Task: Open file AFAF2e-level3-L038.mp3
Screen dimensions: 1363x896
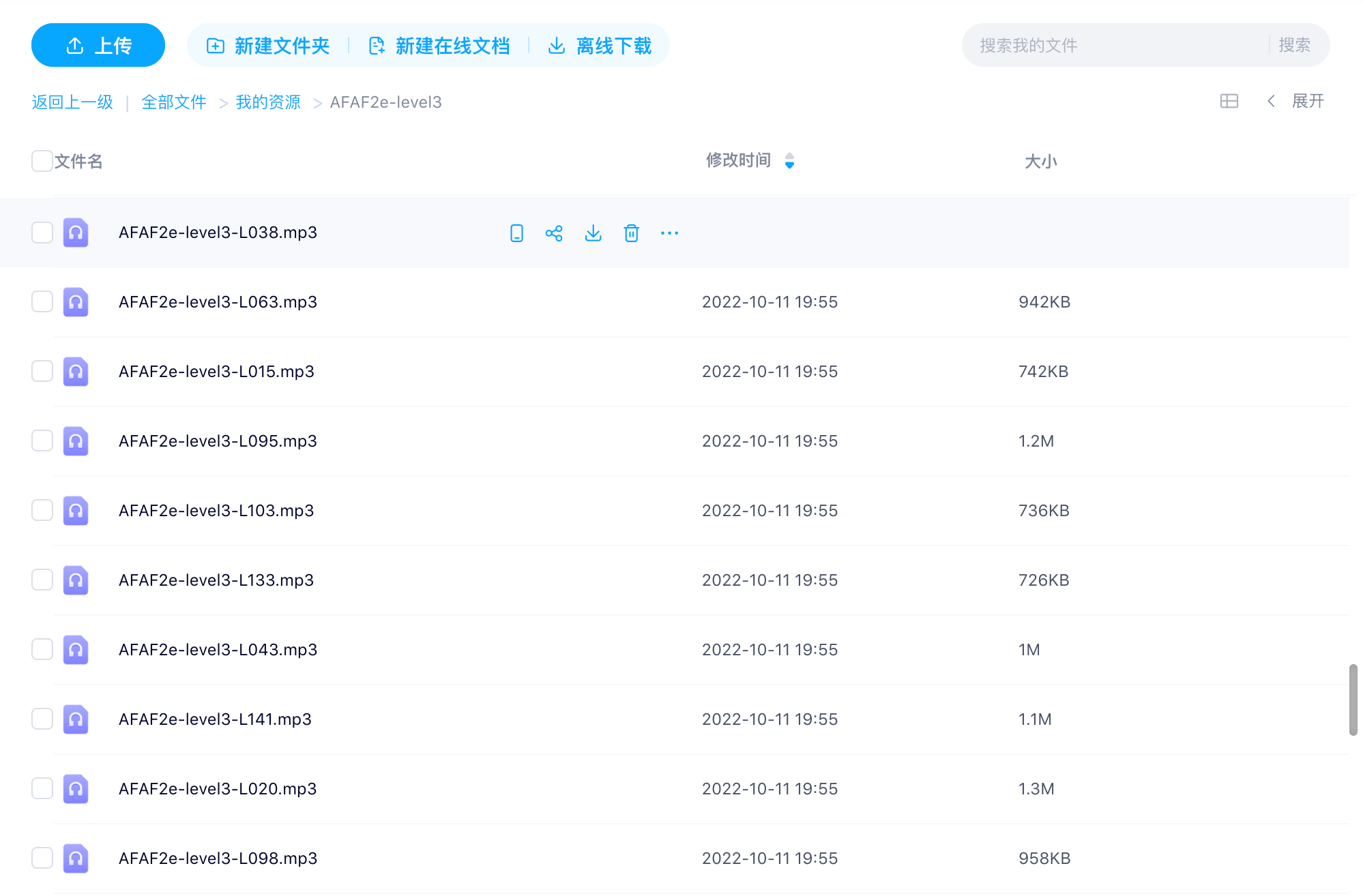Action: 218,233
